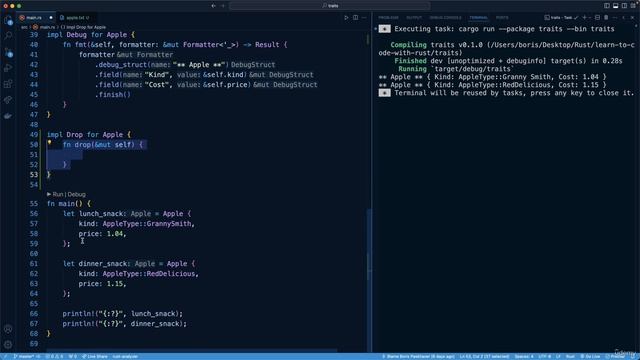This screenshot has width=640, height=360.
Task: Open the Ports panel tab
Action: pos(502,18)
